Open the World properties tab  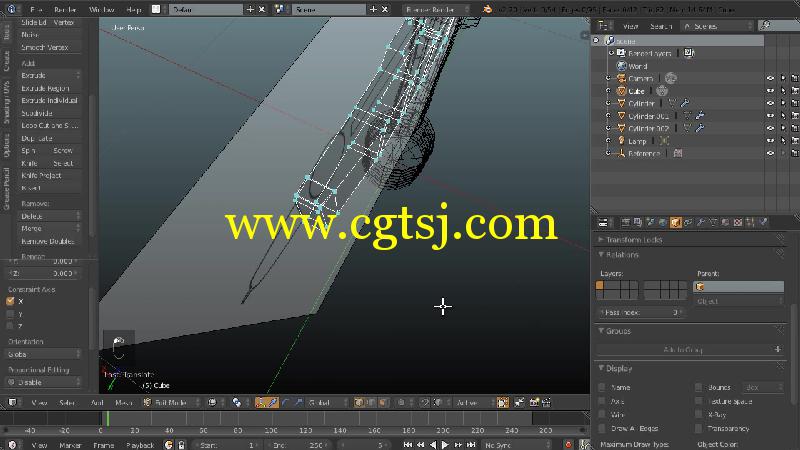click(662, 222)
